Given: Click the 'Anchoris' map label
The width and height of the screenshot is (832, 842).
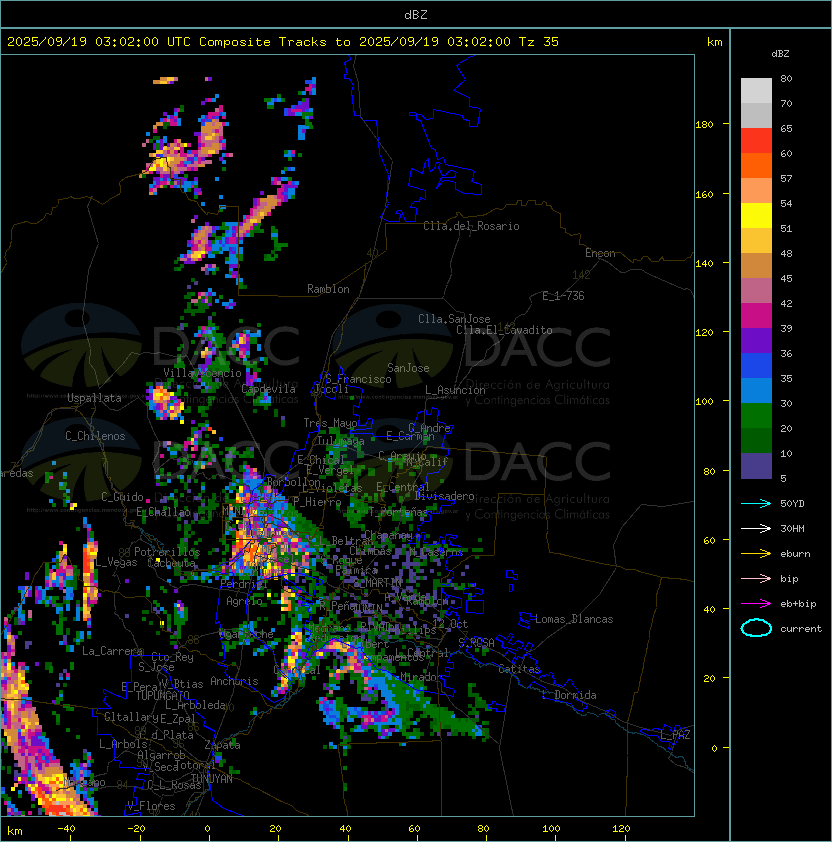Looking at the screenshot, I should (234, 681).
